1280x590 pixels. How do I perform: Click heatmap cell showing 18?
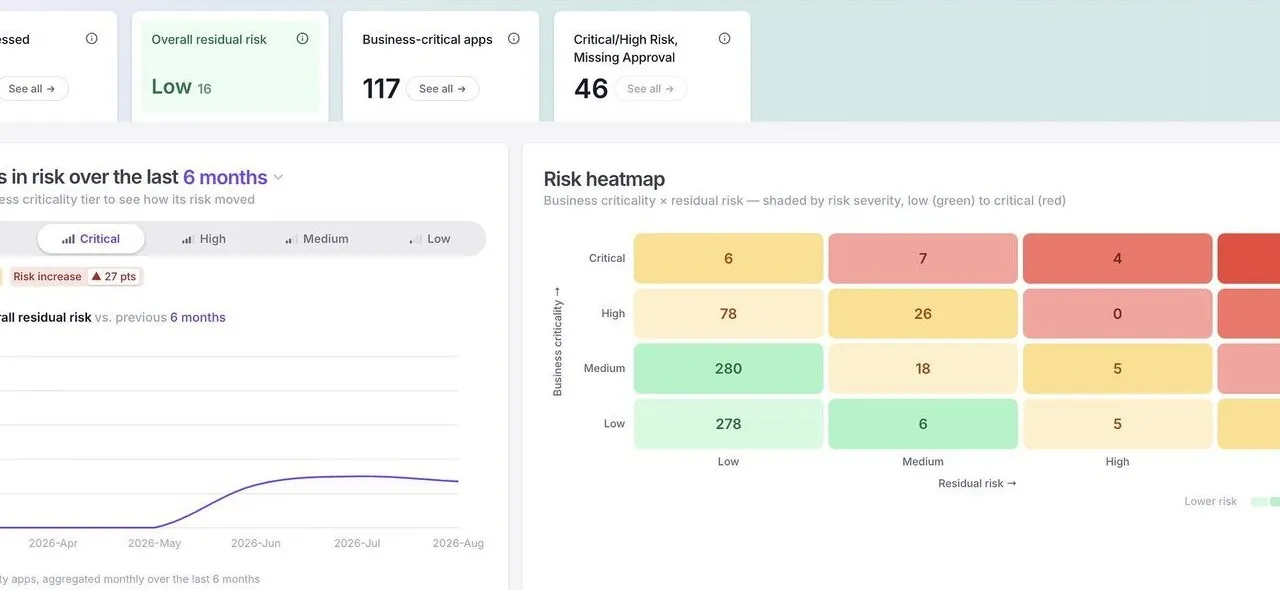coord(923,368)
